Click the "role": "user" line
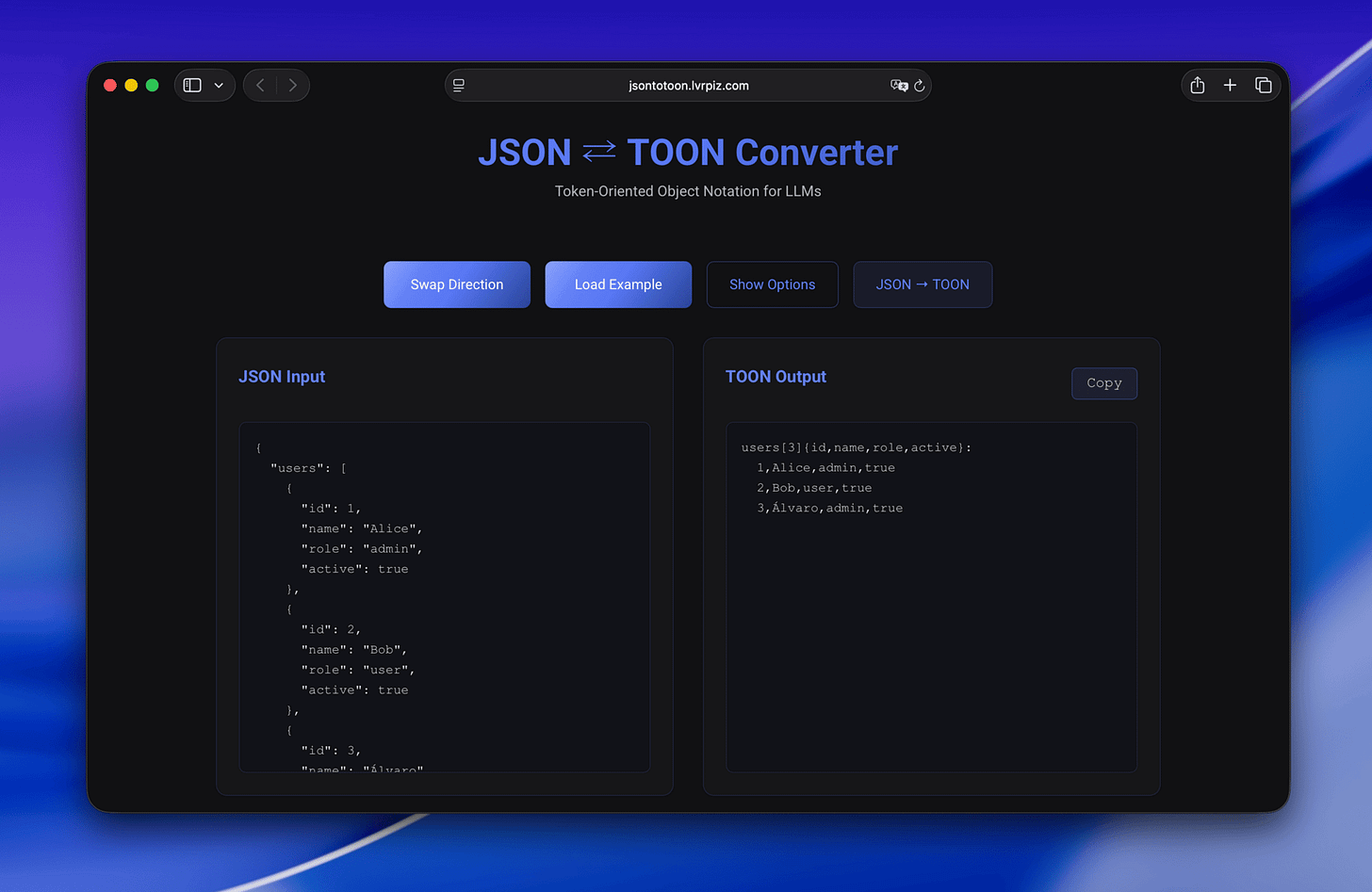The height and width of the screenshot is (892, 1372). pos(358,670)
